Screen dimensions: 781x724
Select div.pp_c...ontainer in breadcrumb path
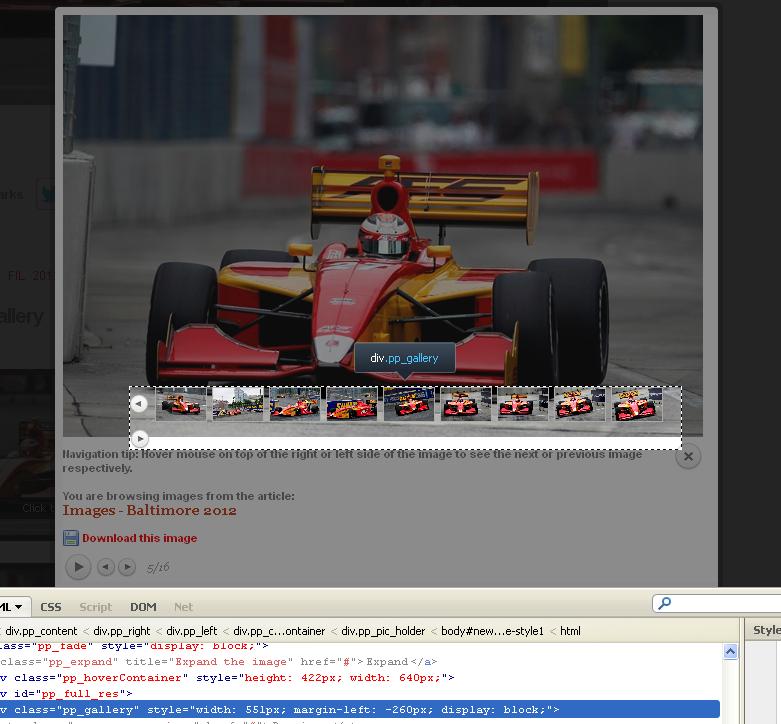(x=279, y=631)
